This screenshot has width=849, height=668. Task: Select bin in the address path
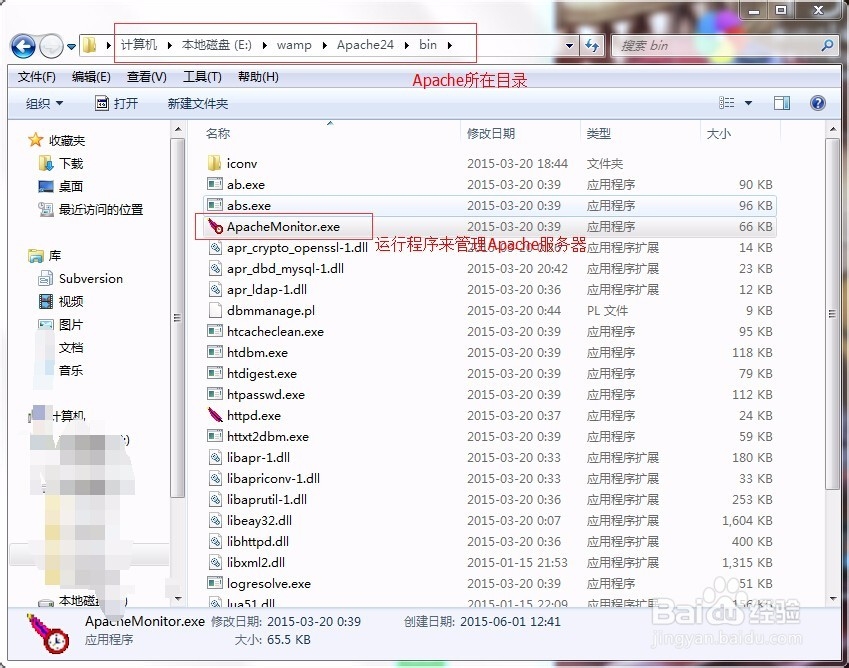[428, 45]
